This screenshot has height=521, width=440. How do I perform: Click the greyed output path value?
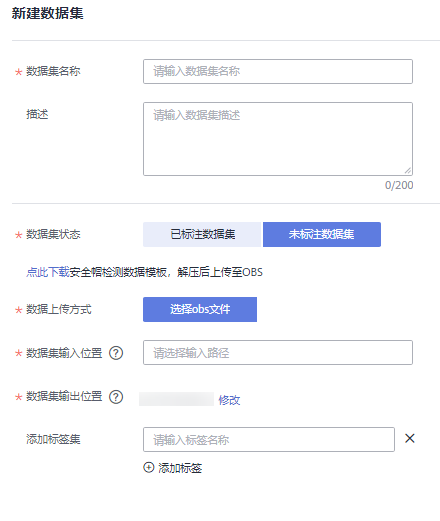pyautogui.click(x=176, y=399)
